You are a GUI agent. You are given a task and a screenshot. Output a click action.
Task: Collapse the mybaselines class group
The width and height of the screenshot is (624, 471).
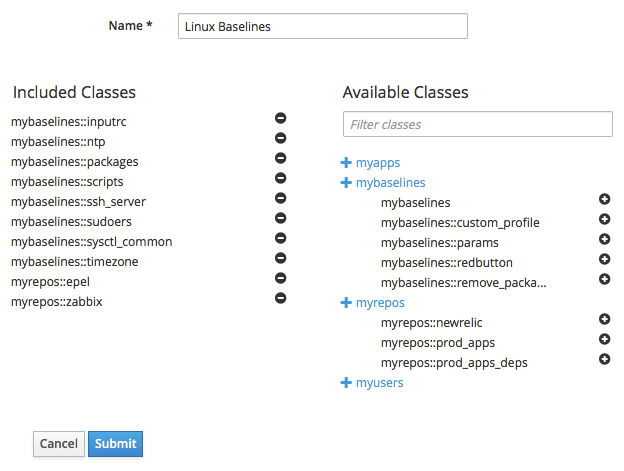[x=347, y=183]
